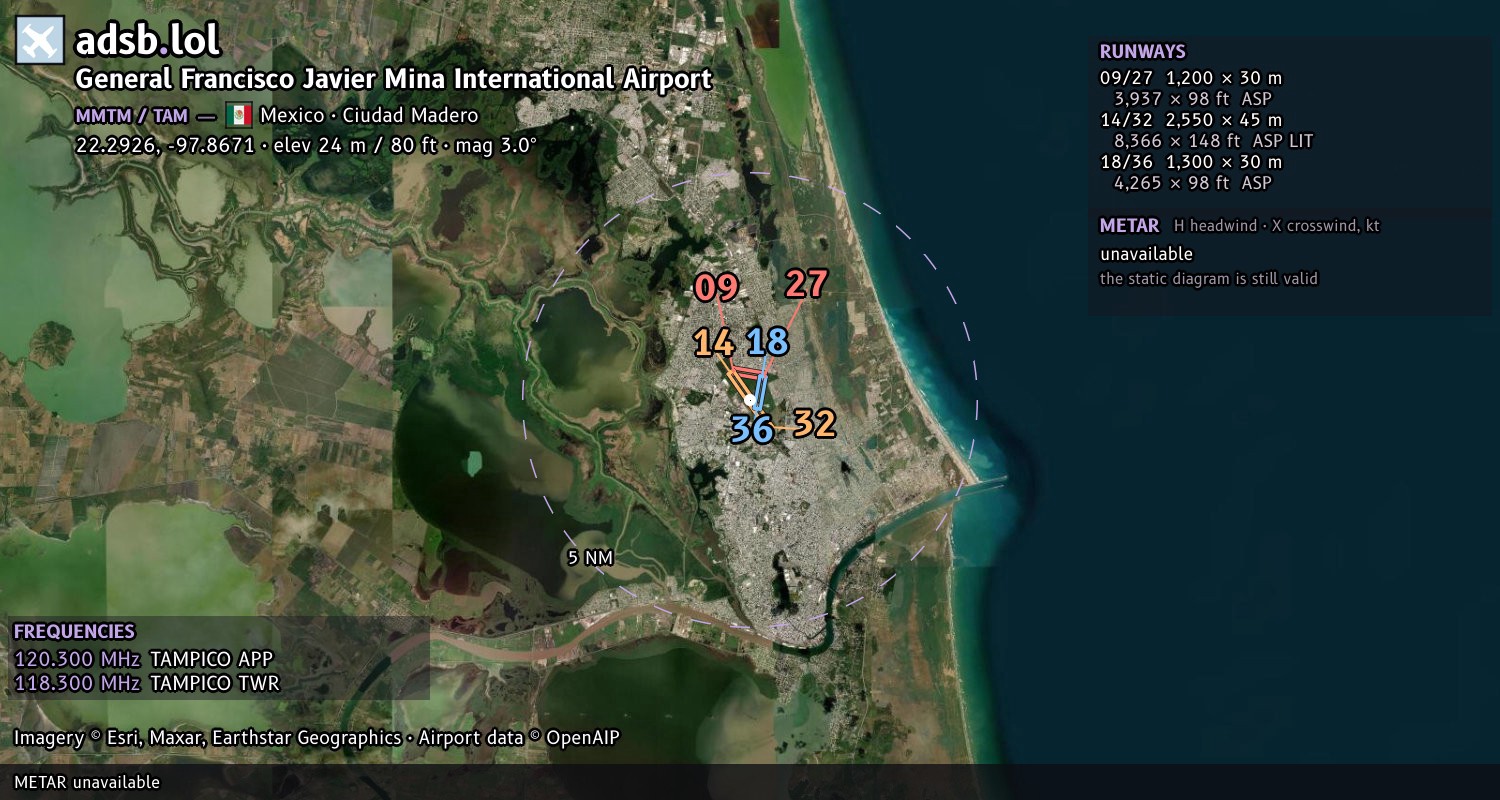
Task: Select the 120.300 MHz TAMPICO APP frequency
Action: (143, 659)
